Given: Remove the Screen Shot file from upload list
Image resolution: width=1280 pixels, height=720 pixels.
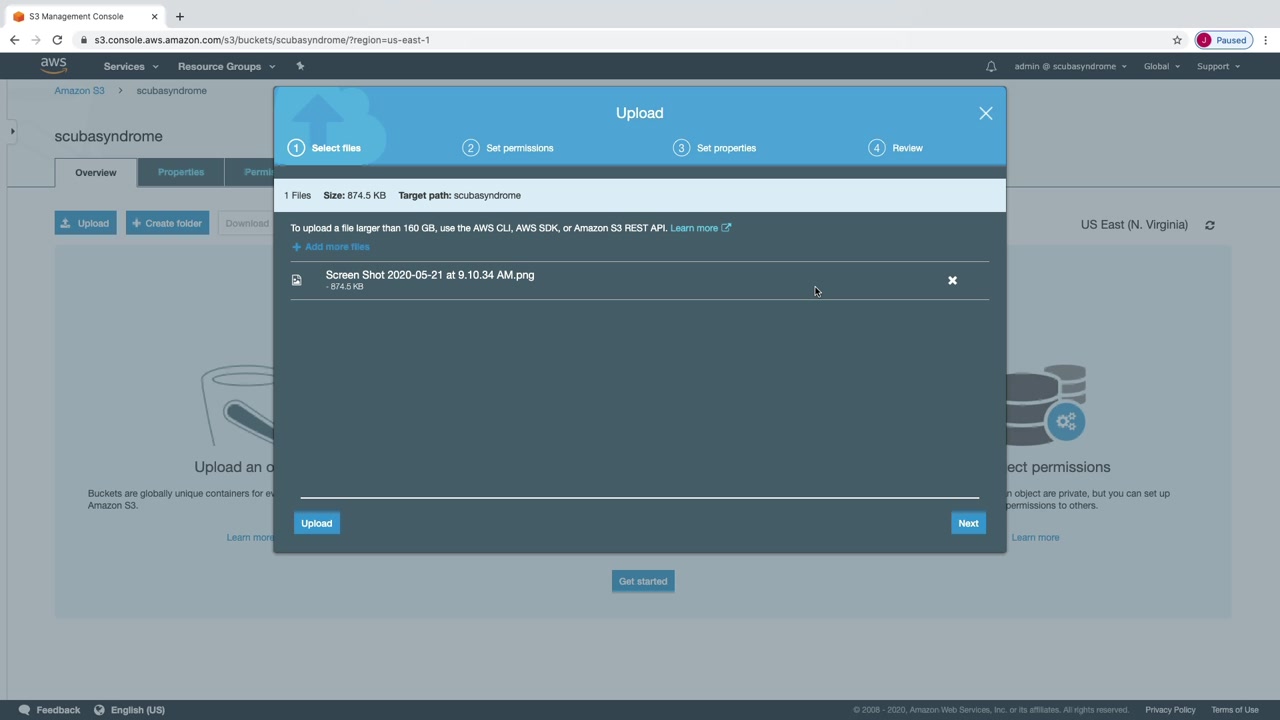Looking at the screenshot, I should (x=952, y=280).
